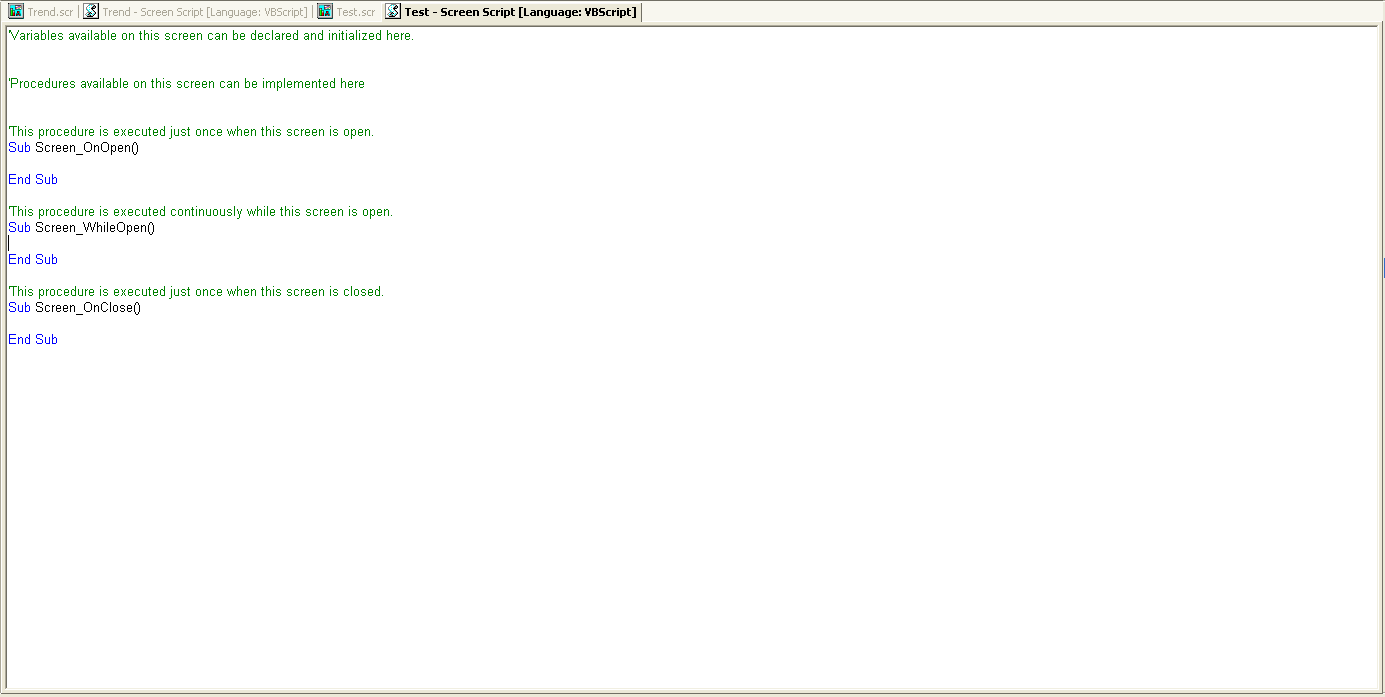The height and width of the screenshot is (697, 1385).
Task: Click End Sub below Screen_WhileOpen
Action: [33, 260]
